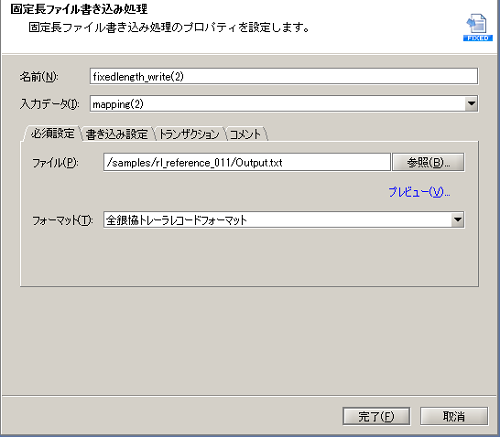Click the ファイル(P) label
This screenshot has width=500, height=437.
(x=55, y=163)
